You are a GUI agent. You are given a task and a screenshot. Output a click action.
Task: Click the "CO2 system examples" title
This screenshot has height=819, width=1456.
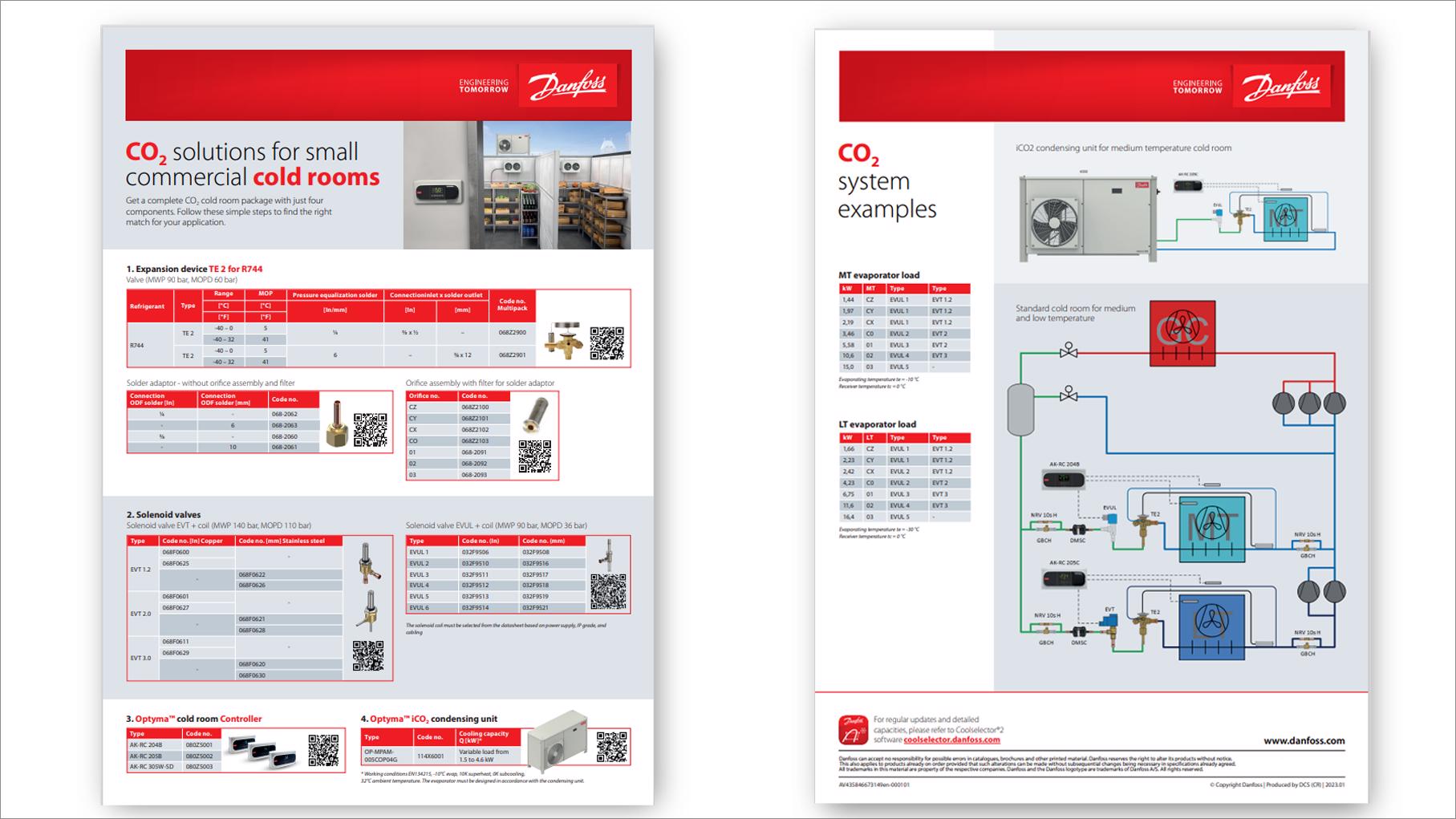(x=887, y=181)
